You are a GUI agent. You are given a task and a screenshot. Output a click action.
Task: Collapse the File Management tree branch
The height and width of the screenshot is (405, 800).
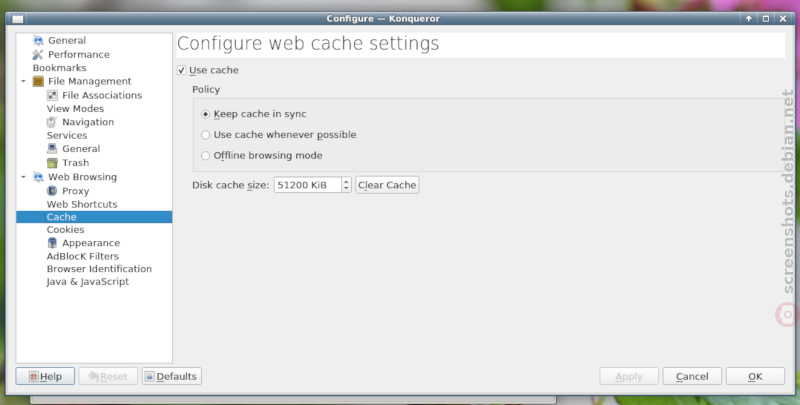coord(23,81)
